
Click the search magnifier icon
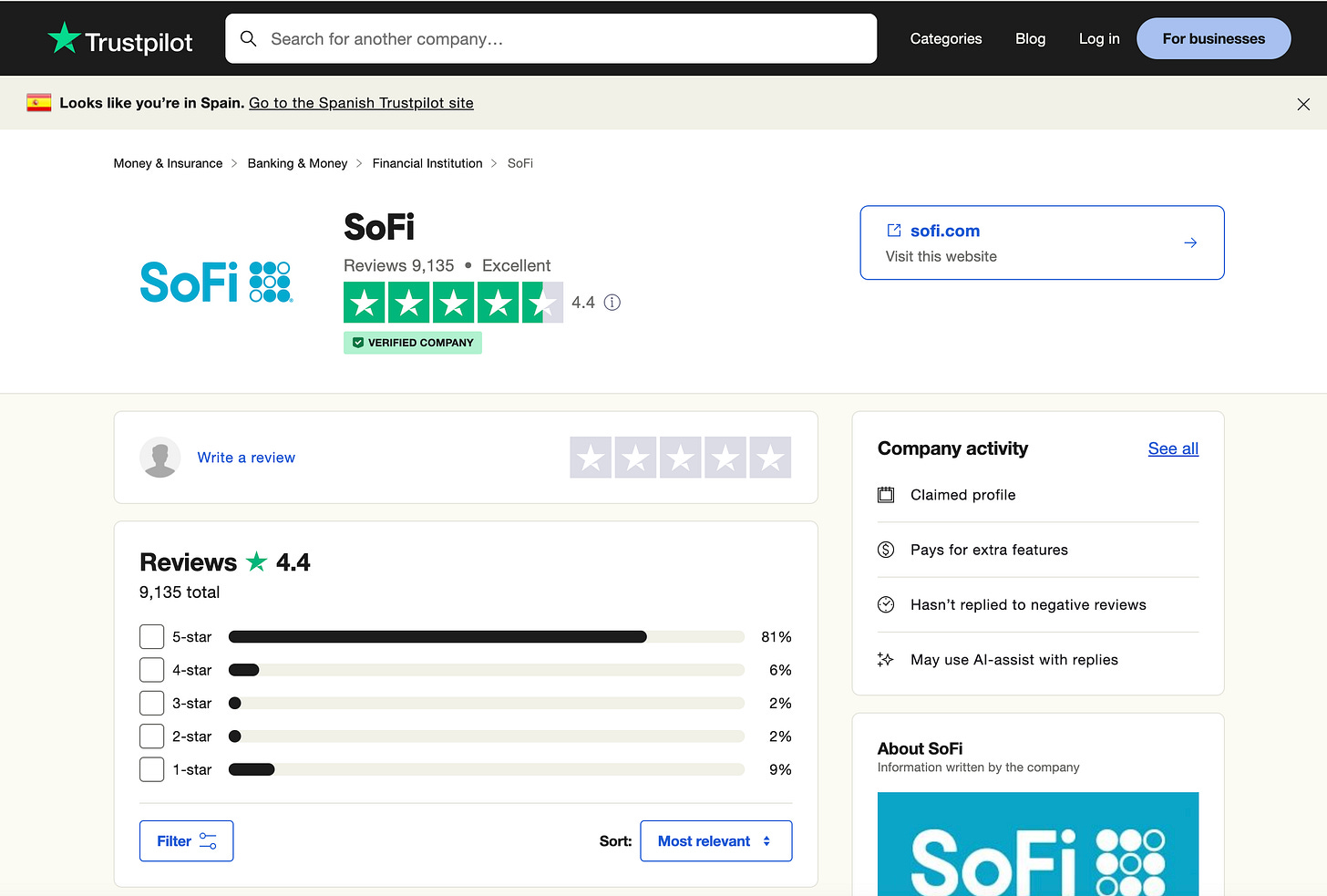click(x=248, y=38)
